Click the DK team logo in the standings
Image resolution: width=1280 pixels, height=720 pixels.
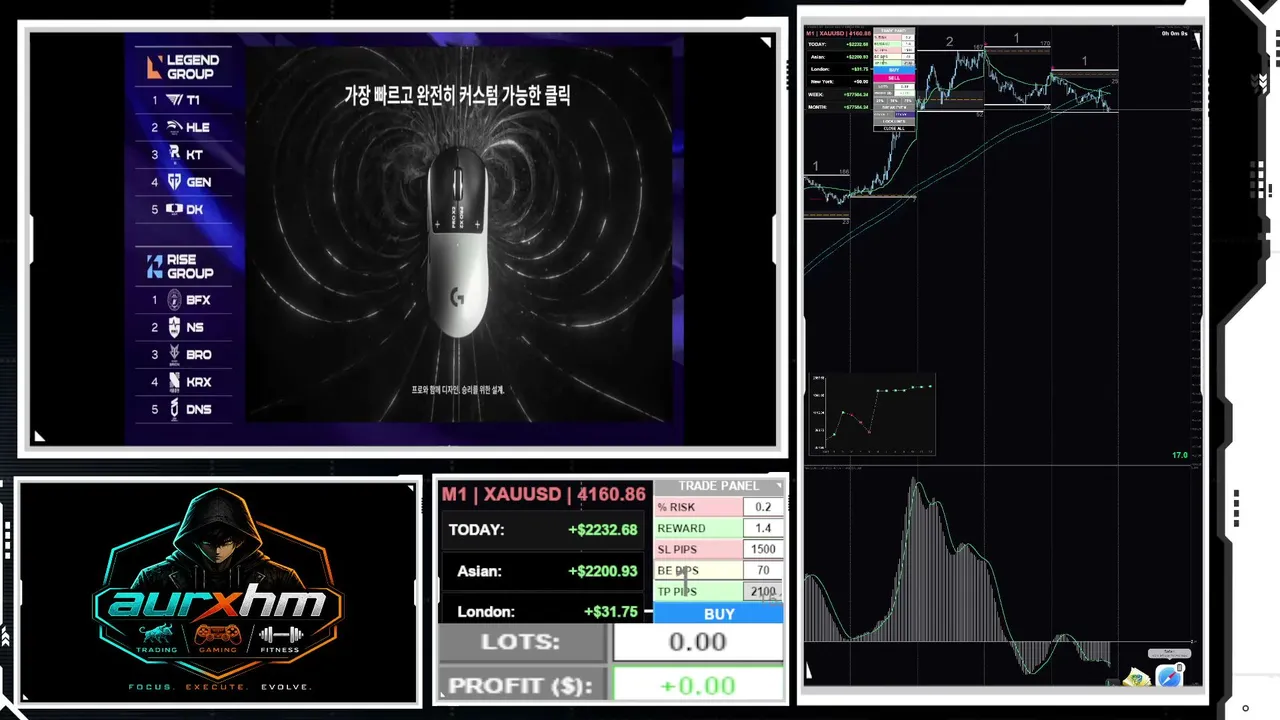[174, 209]
